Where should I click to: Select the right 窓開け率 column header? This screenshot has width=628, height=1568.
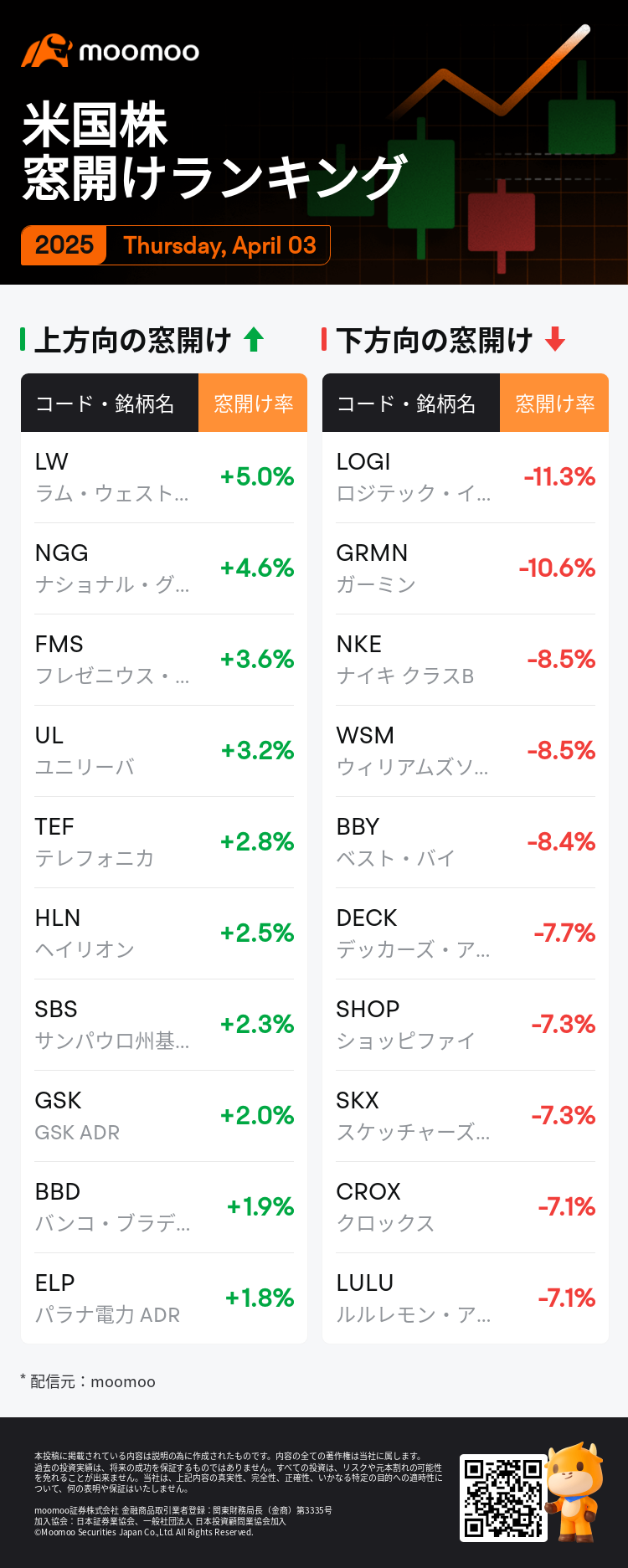[x=554, y=404]
